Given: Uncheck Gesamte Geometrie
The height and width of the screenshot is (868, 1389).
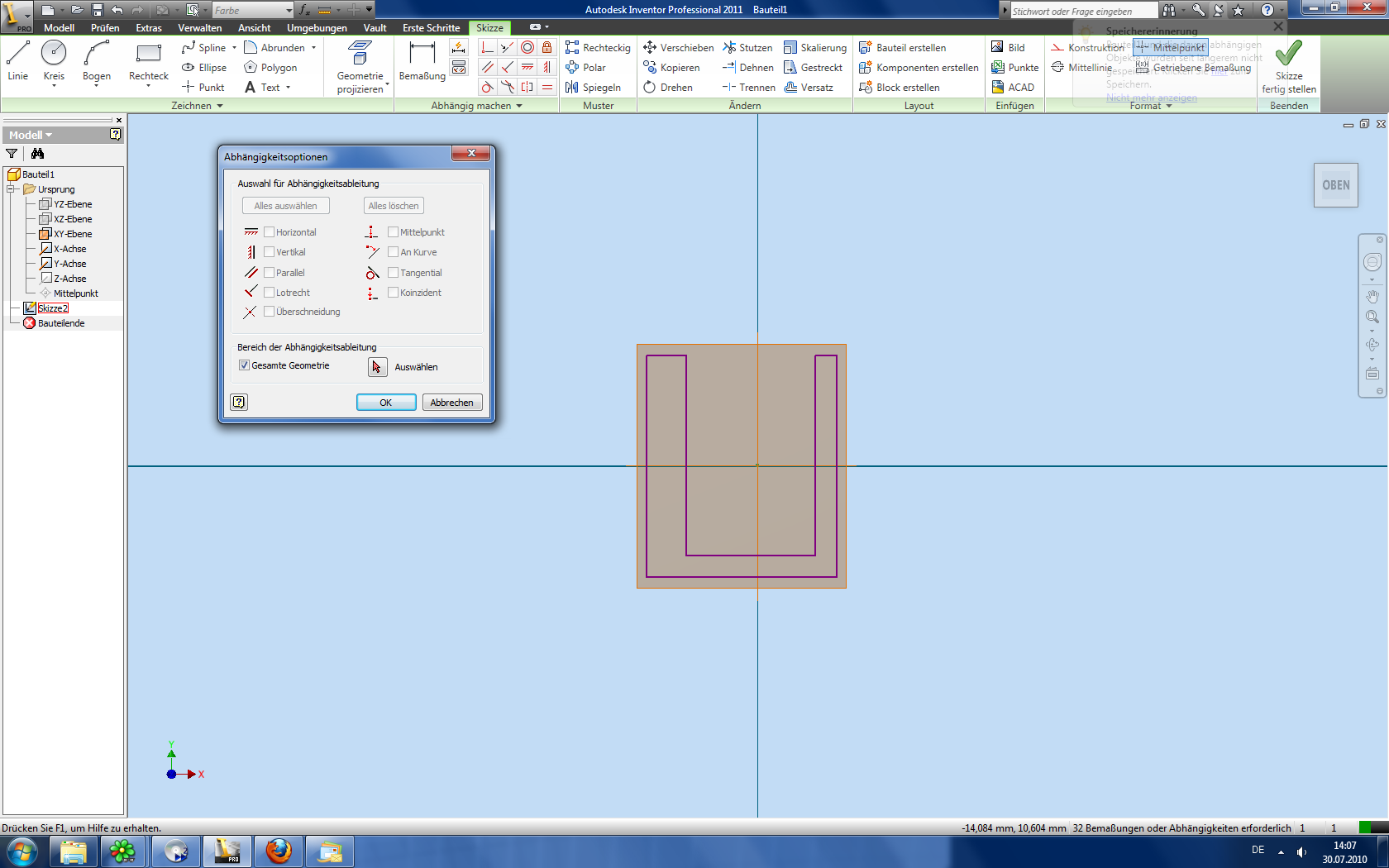Looking at the screenshot, I should 244,365.
